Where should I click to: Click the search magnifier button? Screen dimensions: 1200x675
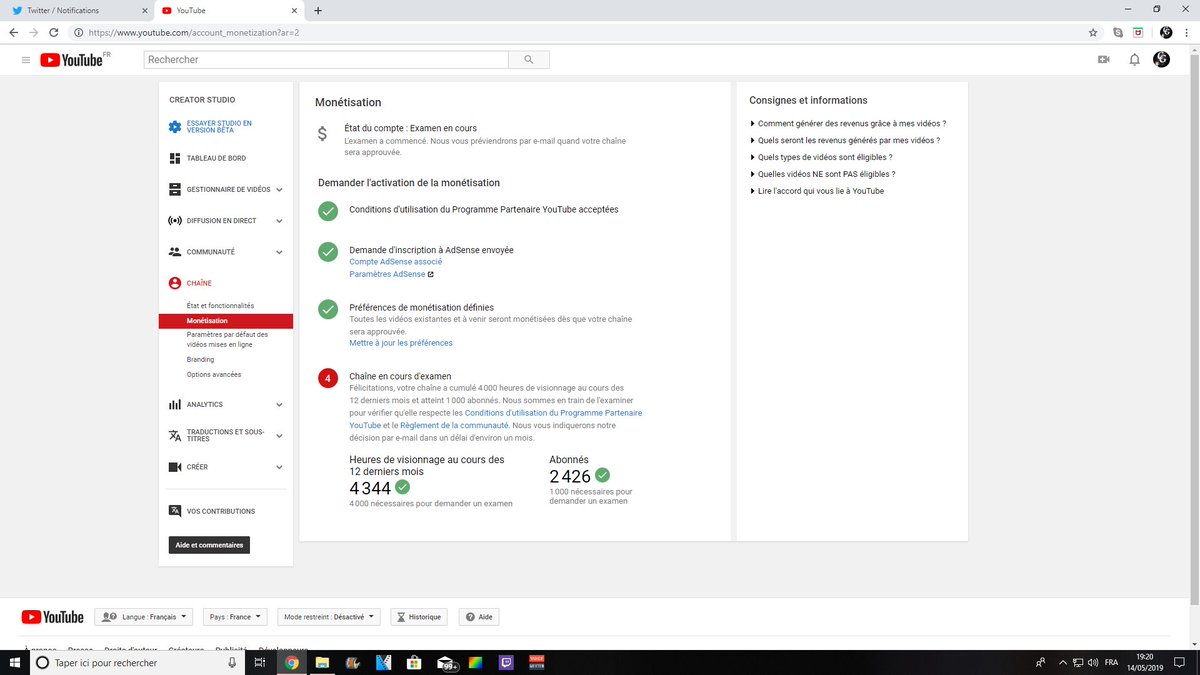coord(529,60)
